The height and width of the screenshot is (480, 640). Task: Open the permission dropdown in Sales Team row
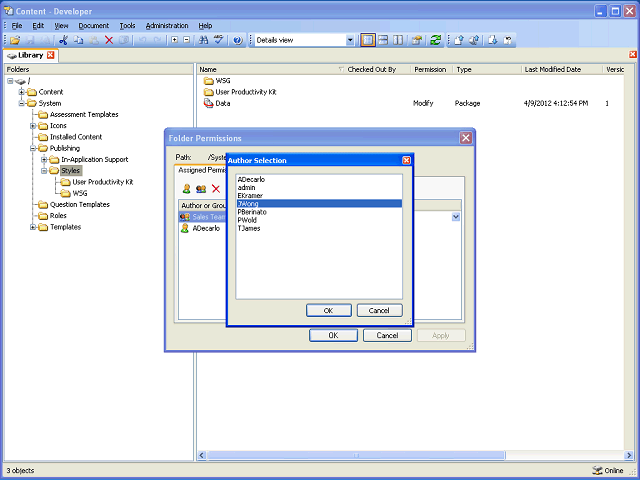[456, 217]
